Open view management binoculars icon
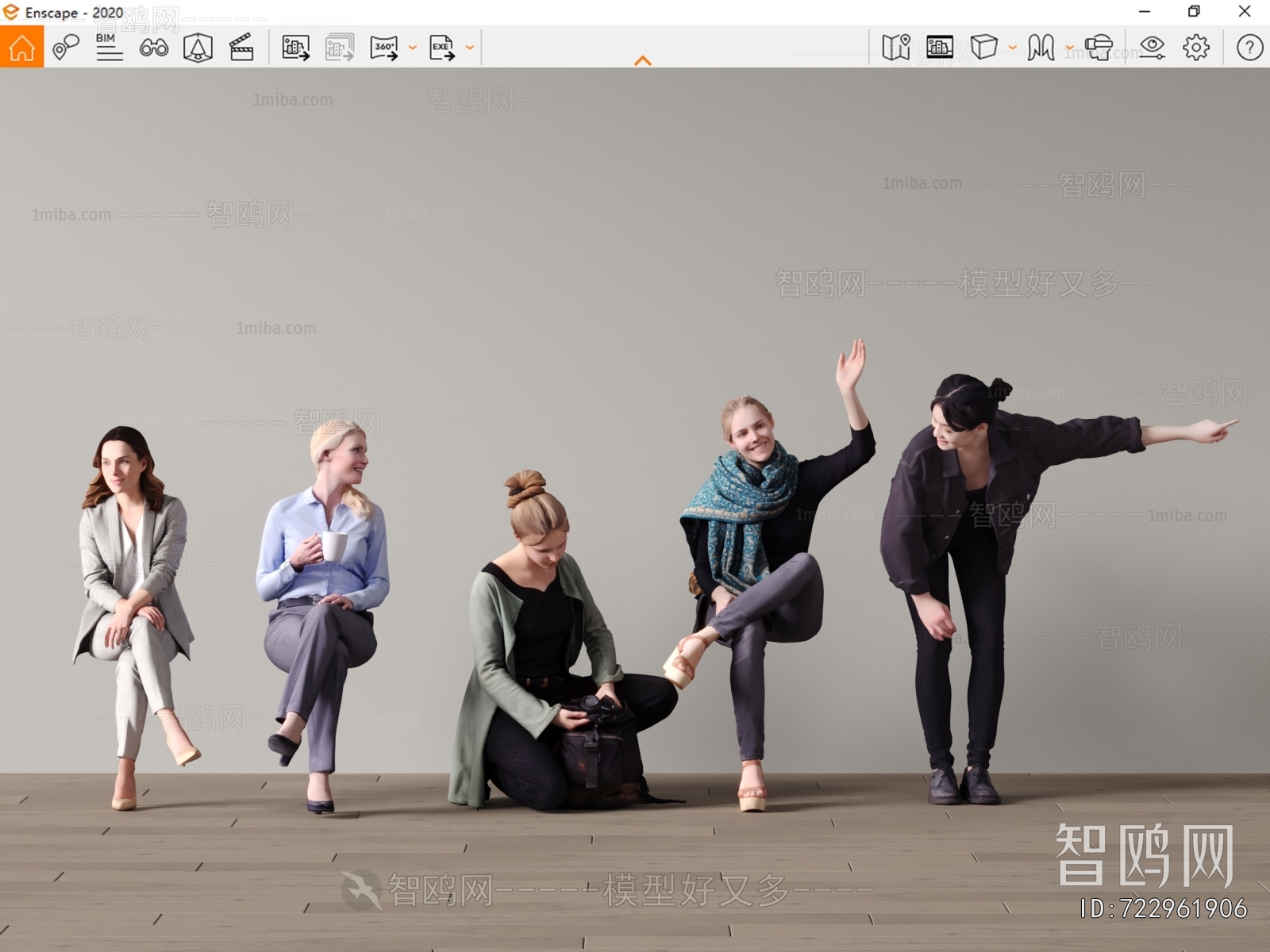 [153, 48]
